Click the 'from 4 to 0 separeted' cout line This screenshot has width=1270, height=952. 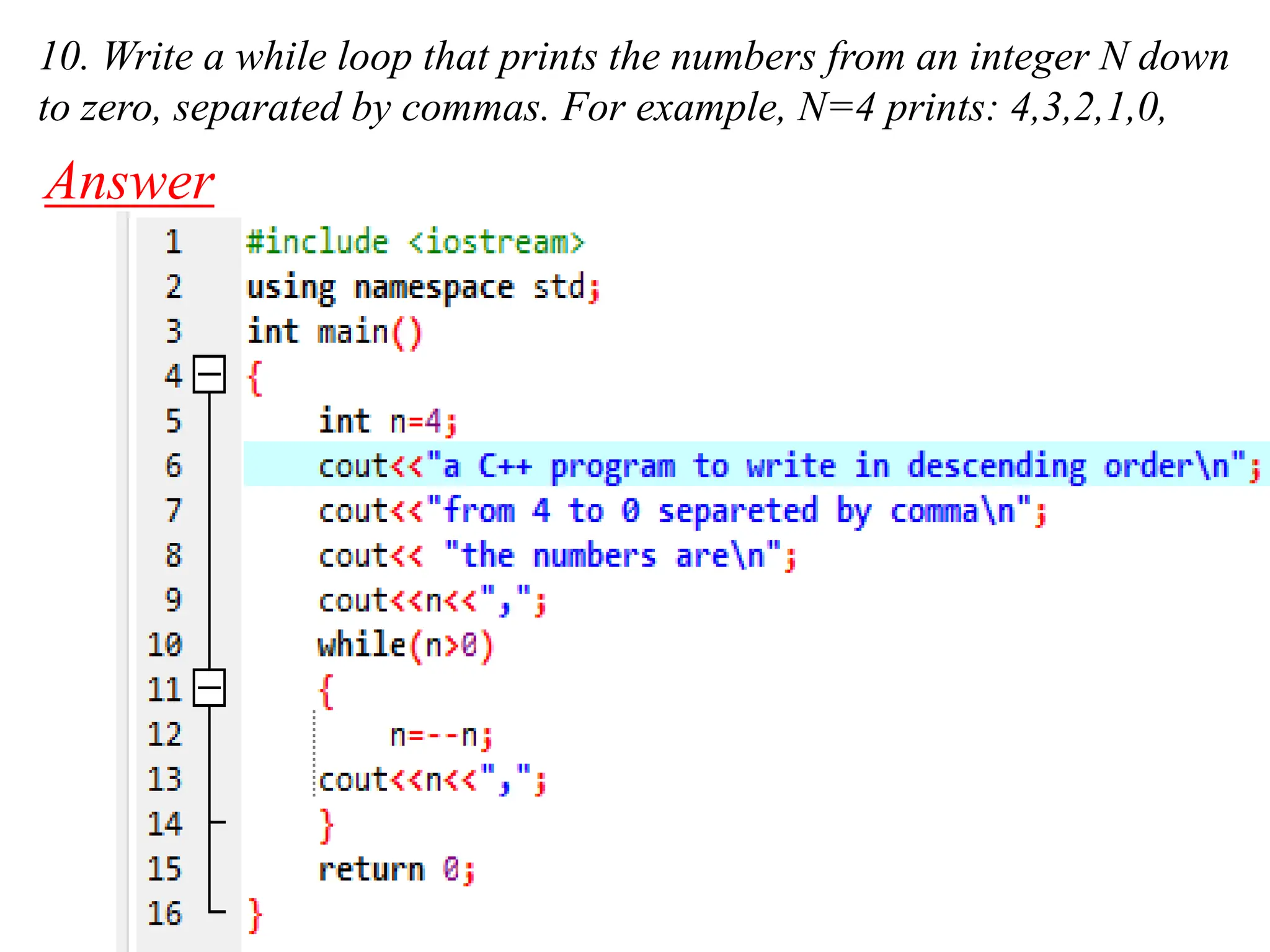point(682,512)
